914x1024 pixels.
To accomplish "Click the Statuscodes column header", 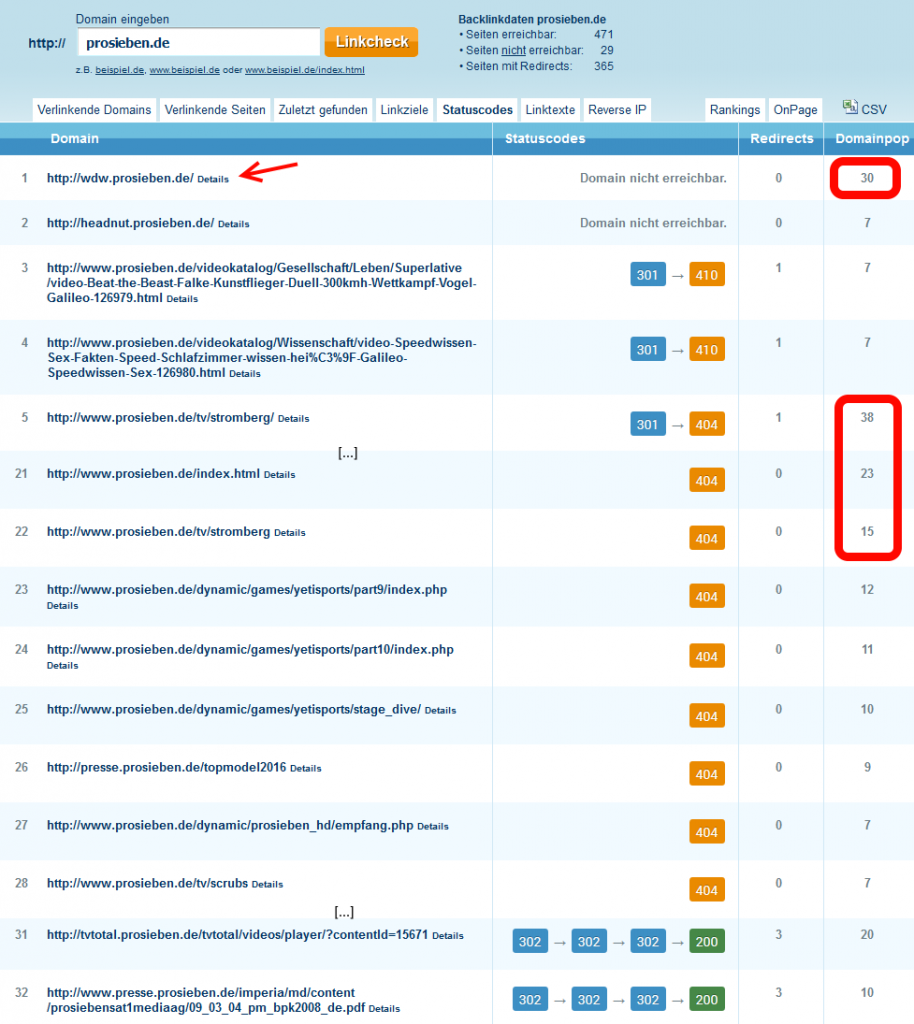I will tap(545, 138).
